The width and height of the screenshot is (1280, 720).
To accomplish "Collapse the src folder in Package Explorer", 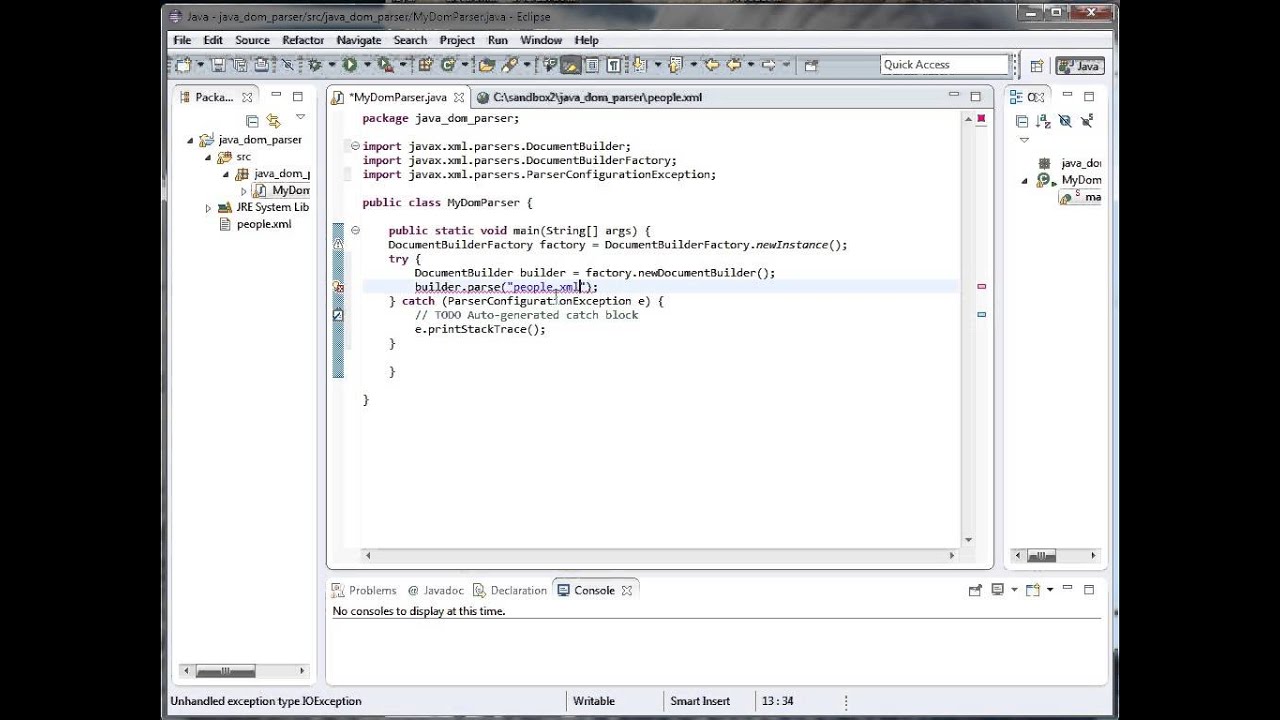I will point(208,157).
